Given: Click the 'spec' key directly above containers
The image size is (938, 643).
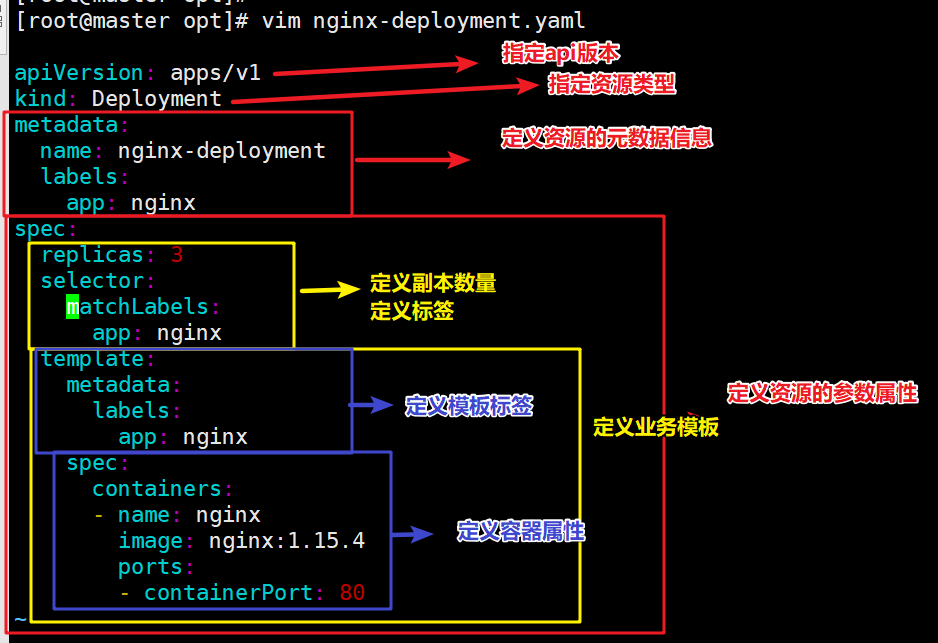Looking at the screenshot, I should [92, 464].
